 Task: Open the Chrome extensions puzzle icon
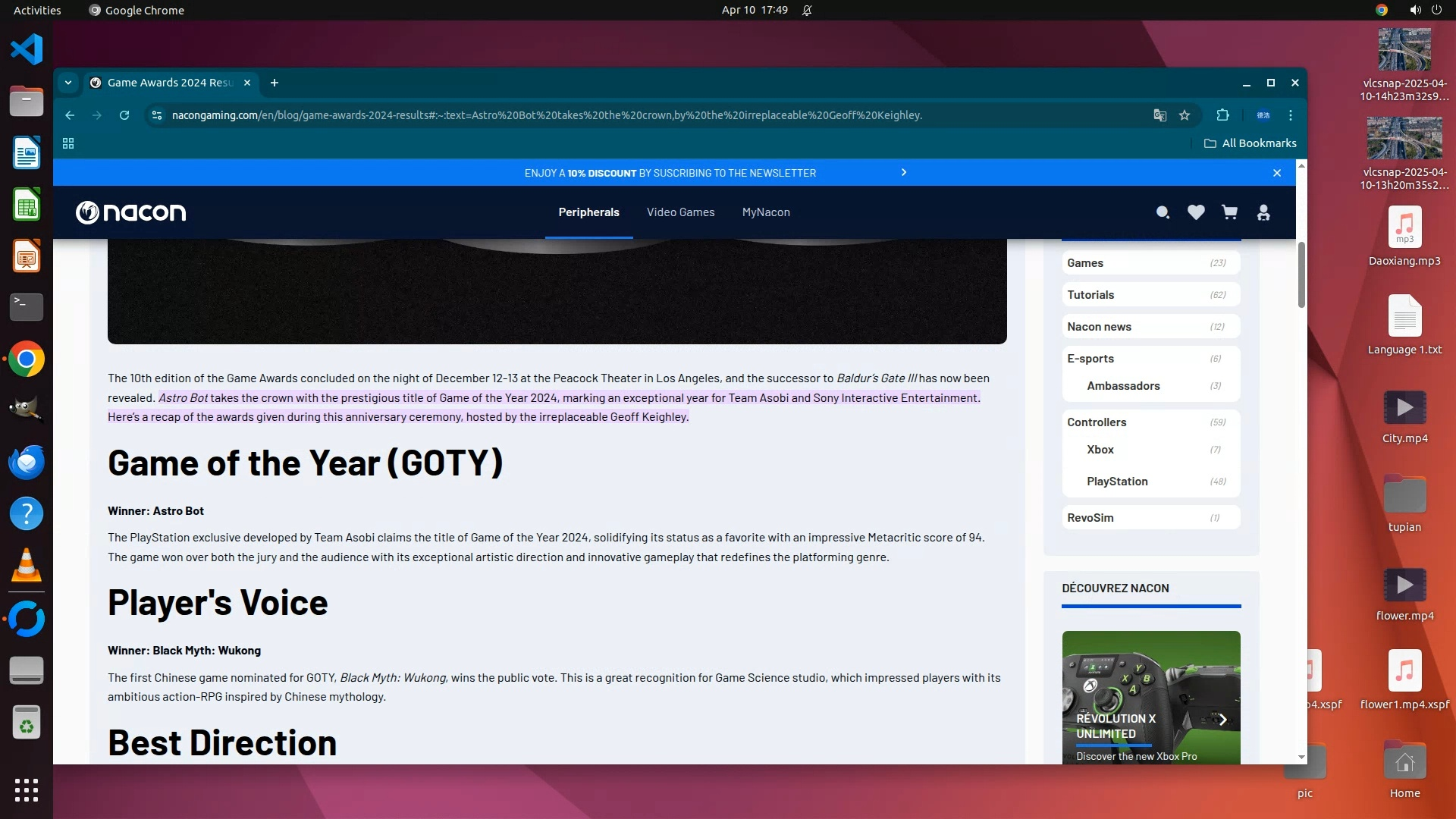coord(1222,115)
